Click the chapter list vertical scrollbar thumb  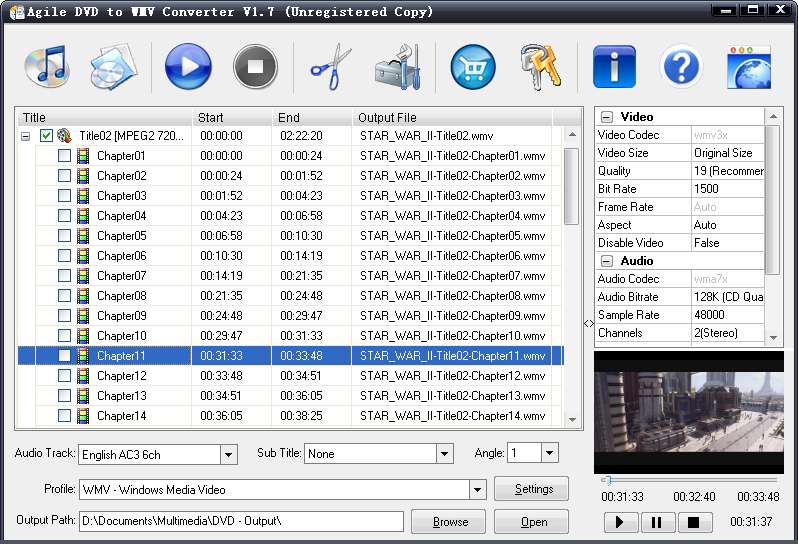572,186
